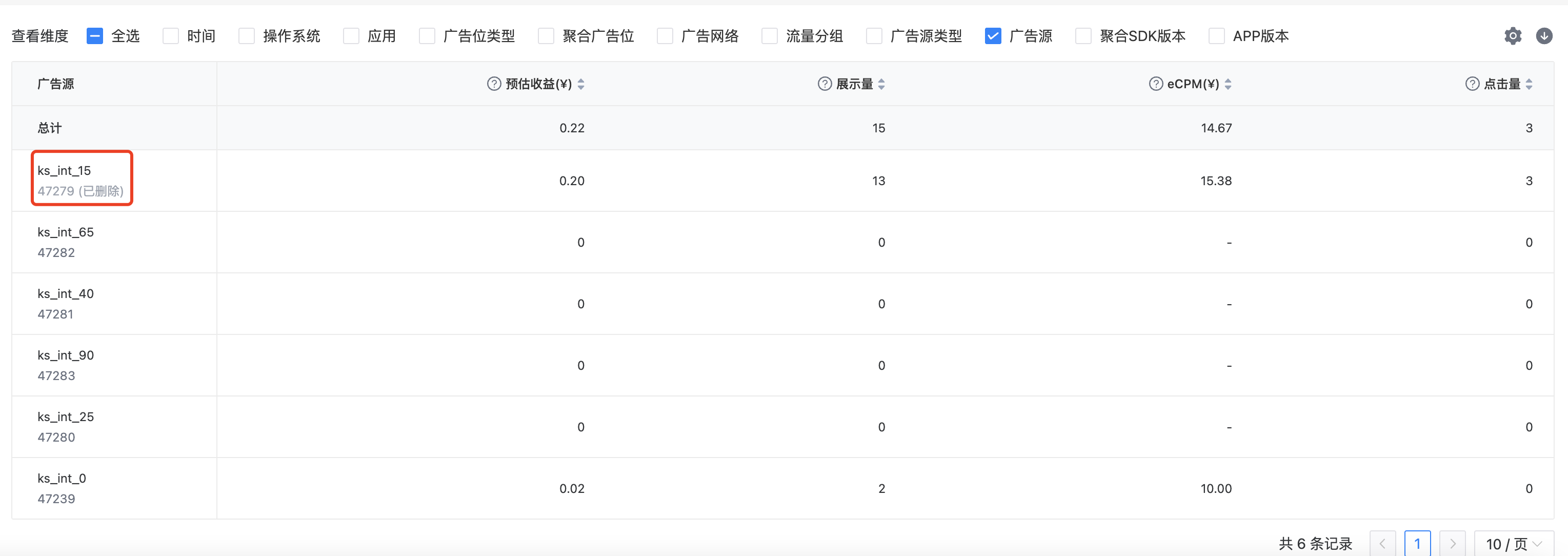Select ad source ks_int_15
This screenshot has height=556, width=1568.
click(x=64, y=170)
